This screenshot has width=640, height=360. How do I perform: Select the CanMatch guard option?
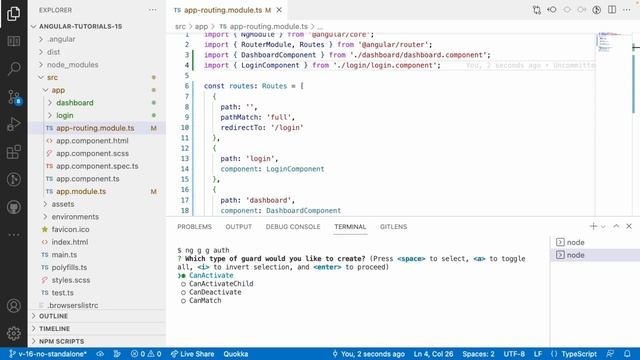coord(205,300)
